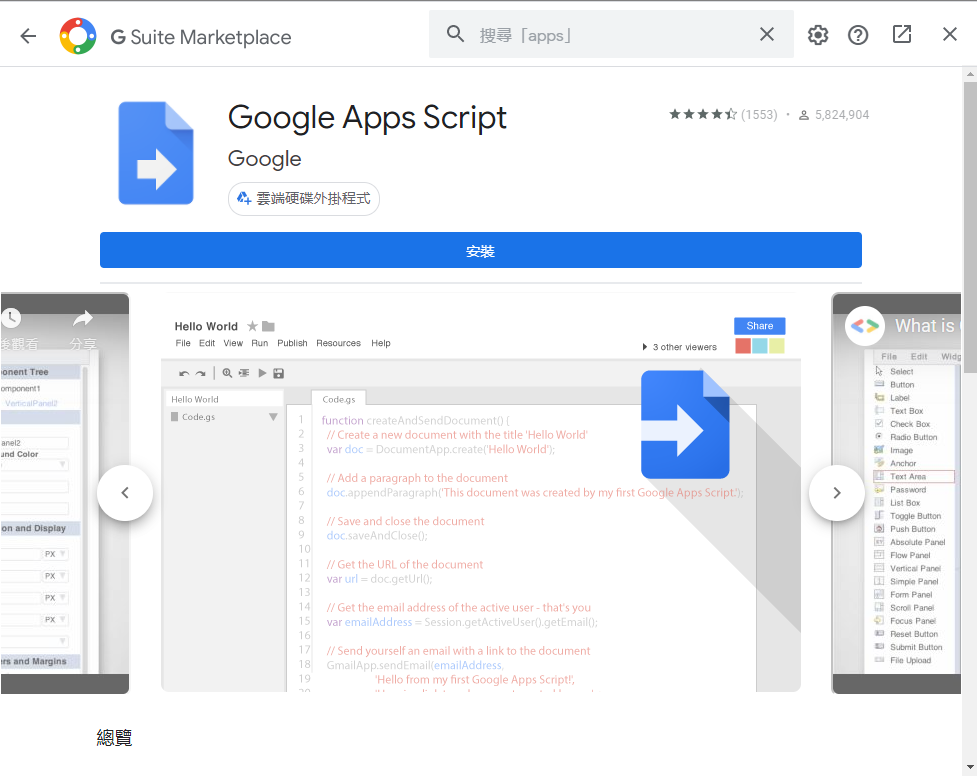The width and height of the screenshot is (977, 776).
Task: Click the blue install button
Action: point(480,251)
